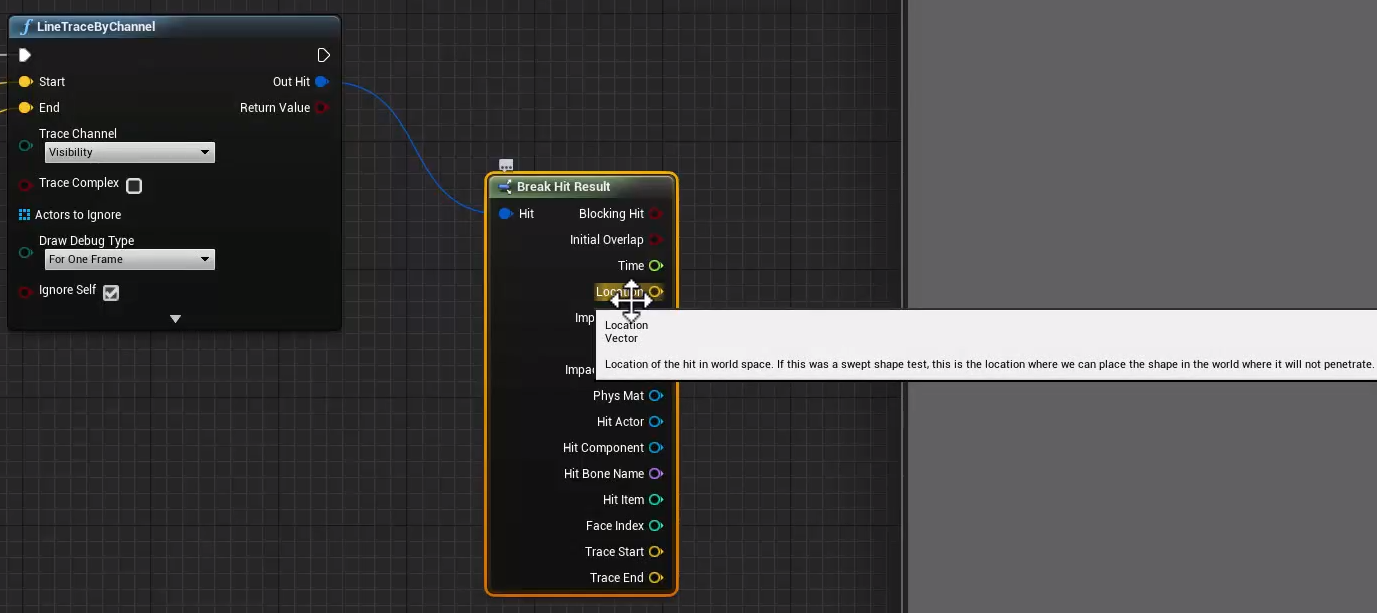Click the LineTraceByChannel input execution pin
Screen dimensions: 1377x613
pyautogui.click(x=25, y=55)
